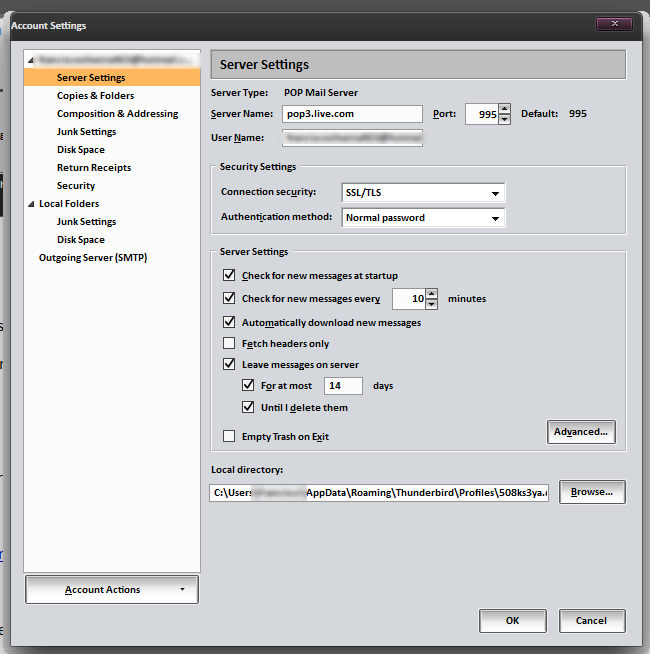Screen dimensions: 650x654
Task: Collapse the Local Folders tree node
Action: (x=31, y=204)
